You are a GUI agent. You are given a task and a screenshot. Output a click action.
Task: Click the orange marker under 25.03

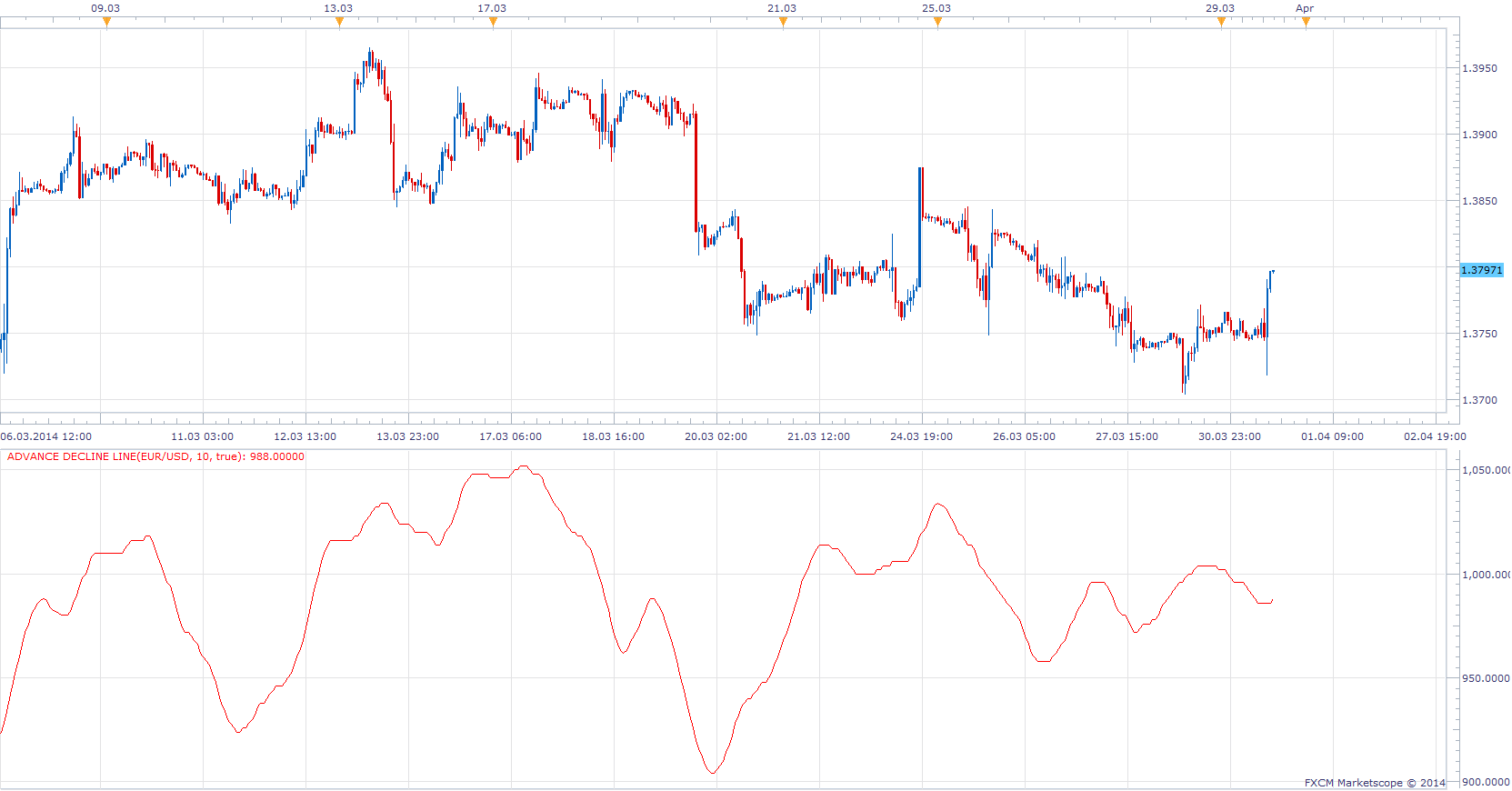[937, 23]
